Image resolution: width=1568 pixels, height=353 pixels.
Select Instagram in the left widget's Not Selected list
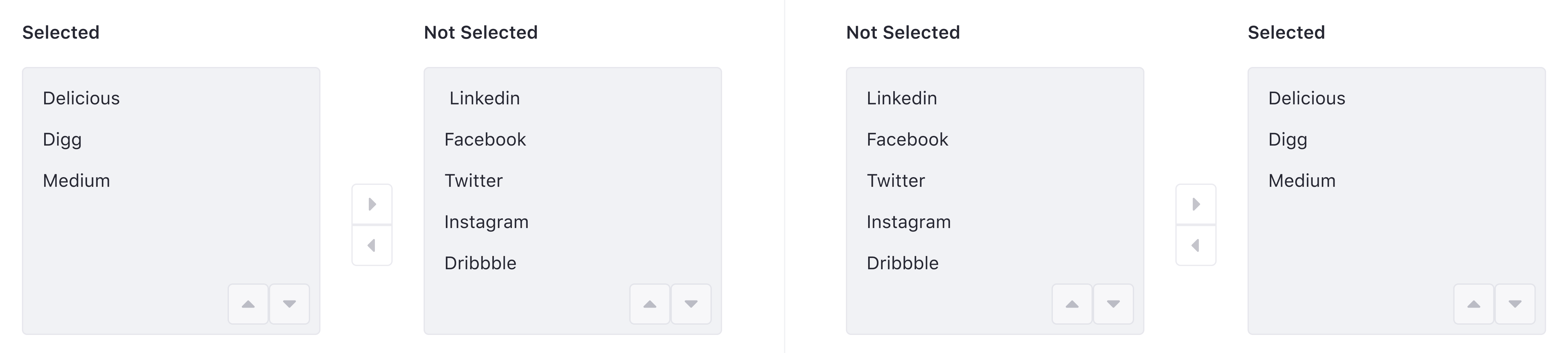pos(486,222)
